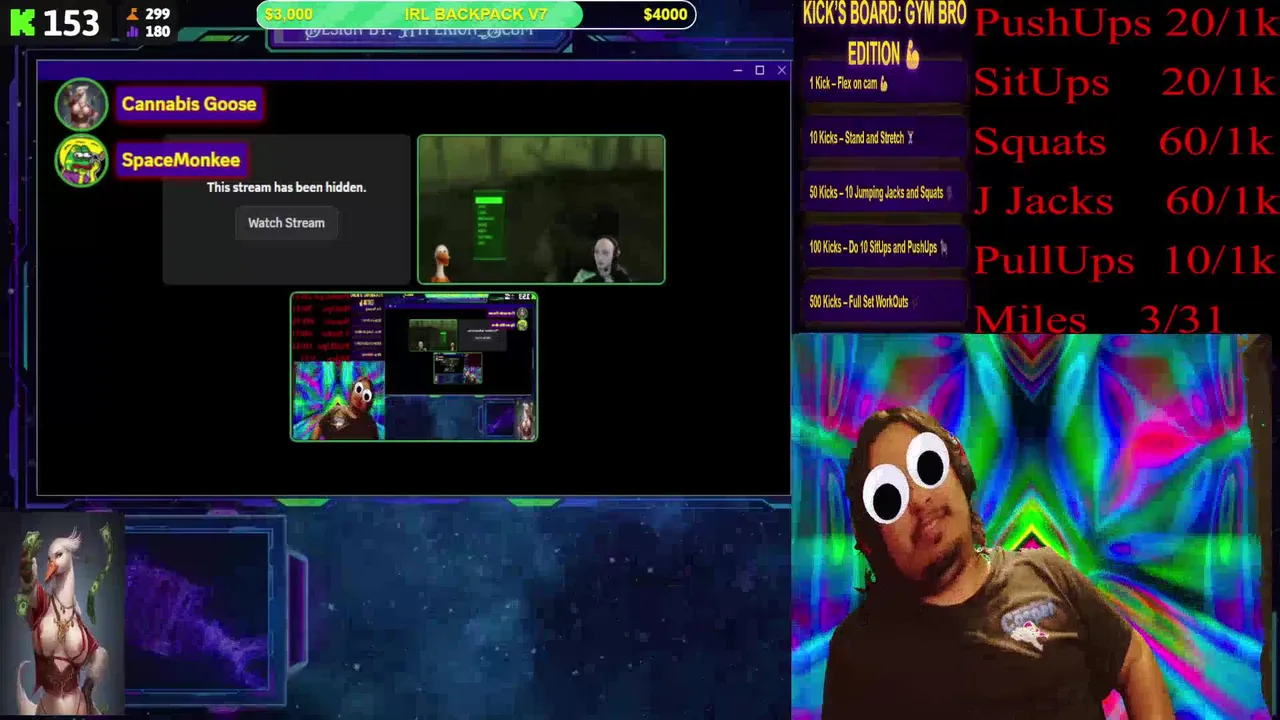Click the Miles 3/31 counter

pos(1099,318)
